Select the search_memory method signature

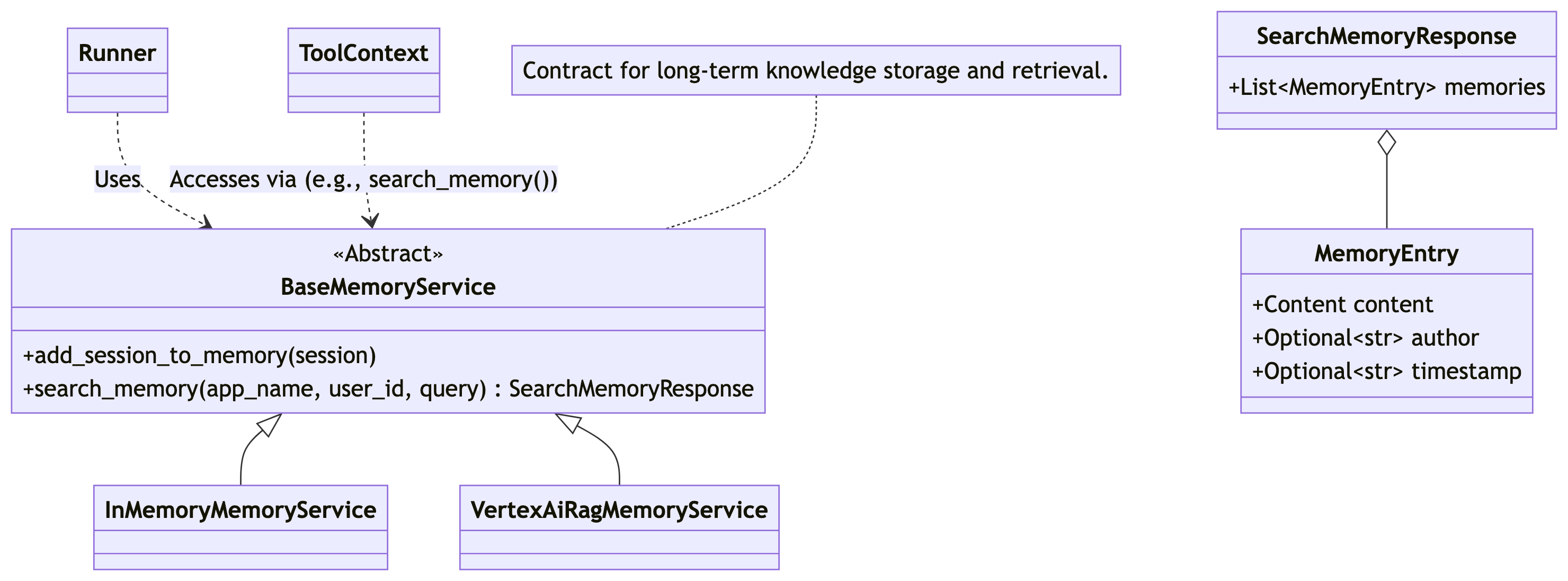coord(388,389)
